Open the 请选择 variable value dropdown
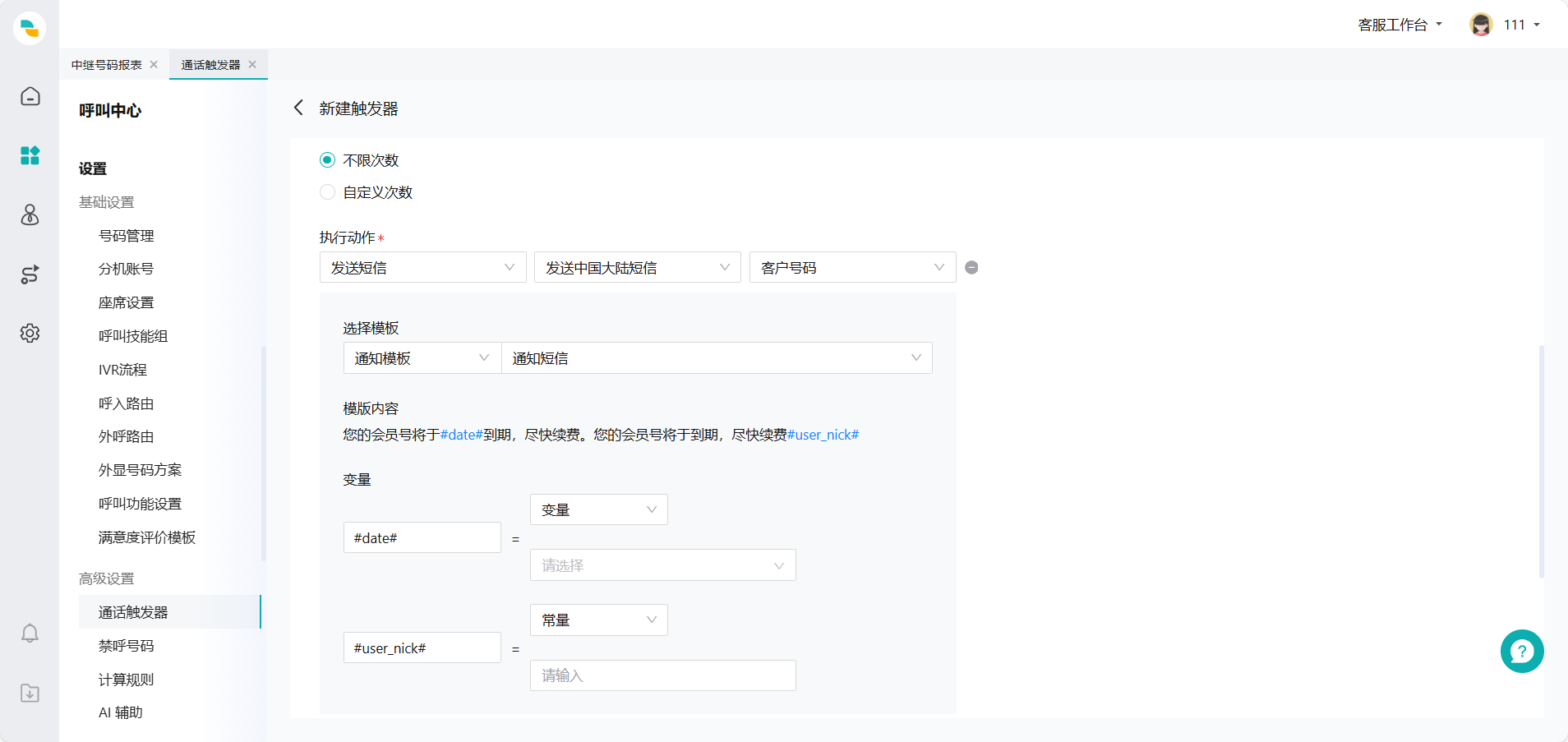Viewport: 1568px width, 742px height. click(662, 565)
